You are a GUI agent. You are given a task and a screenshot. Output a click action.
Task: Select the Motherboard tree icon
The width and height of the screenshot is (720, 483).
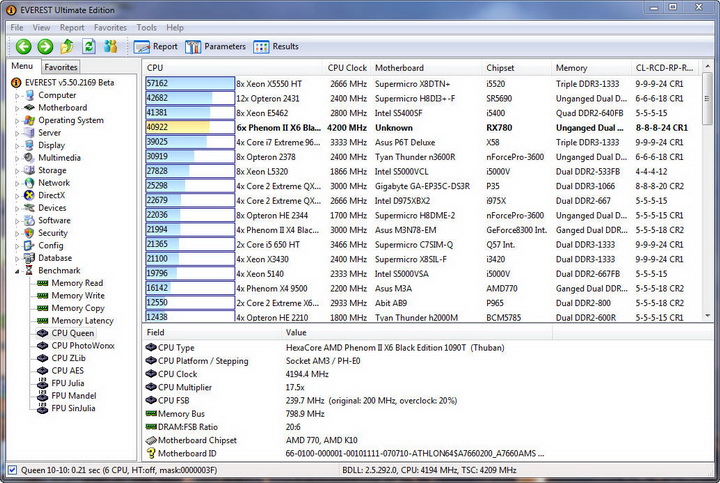coord(30,107)
